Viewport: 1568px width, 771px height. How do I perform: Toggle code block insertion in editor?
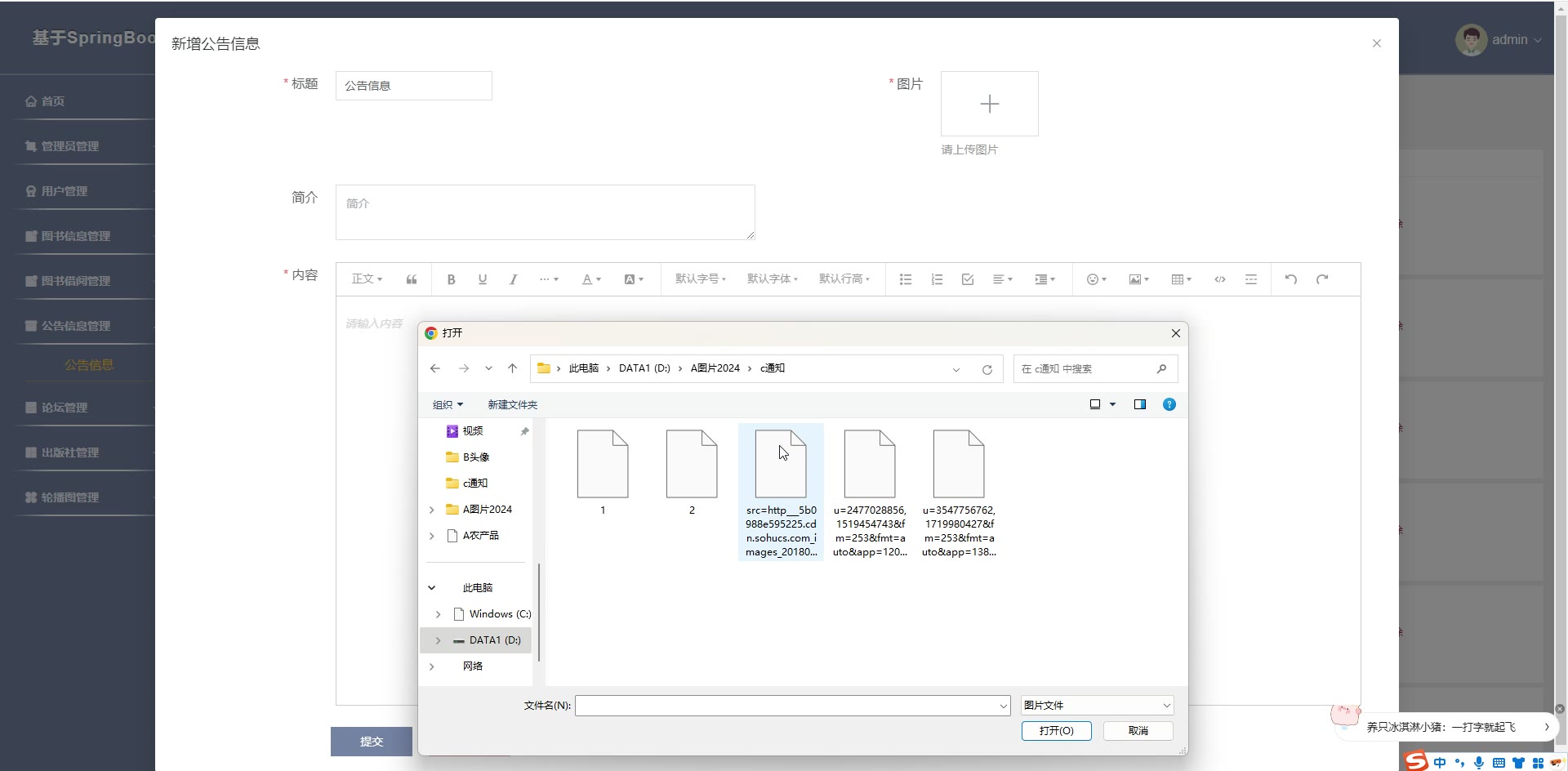coord(1219,279)
